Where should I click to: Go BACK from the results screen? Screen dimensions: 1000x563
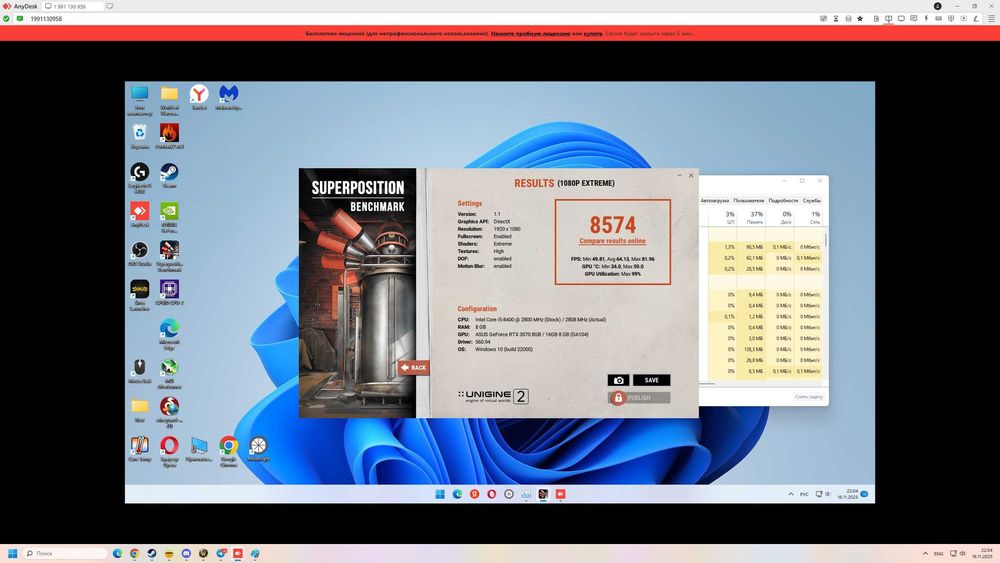pos(413,367)
